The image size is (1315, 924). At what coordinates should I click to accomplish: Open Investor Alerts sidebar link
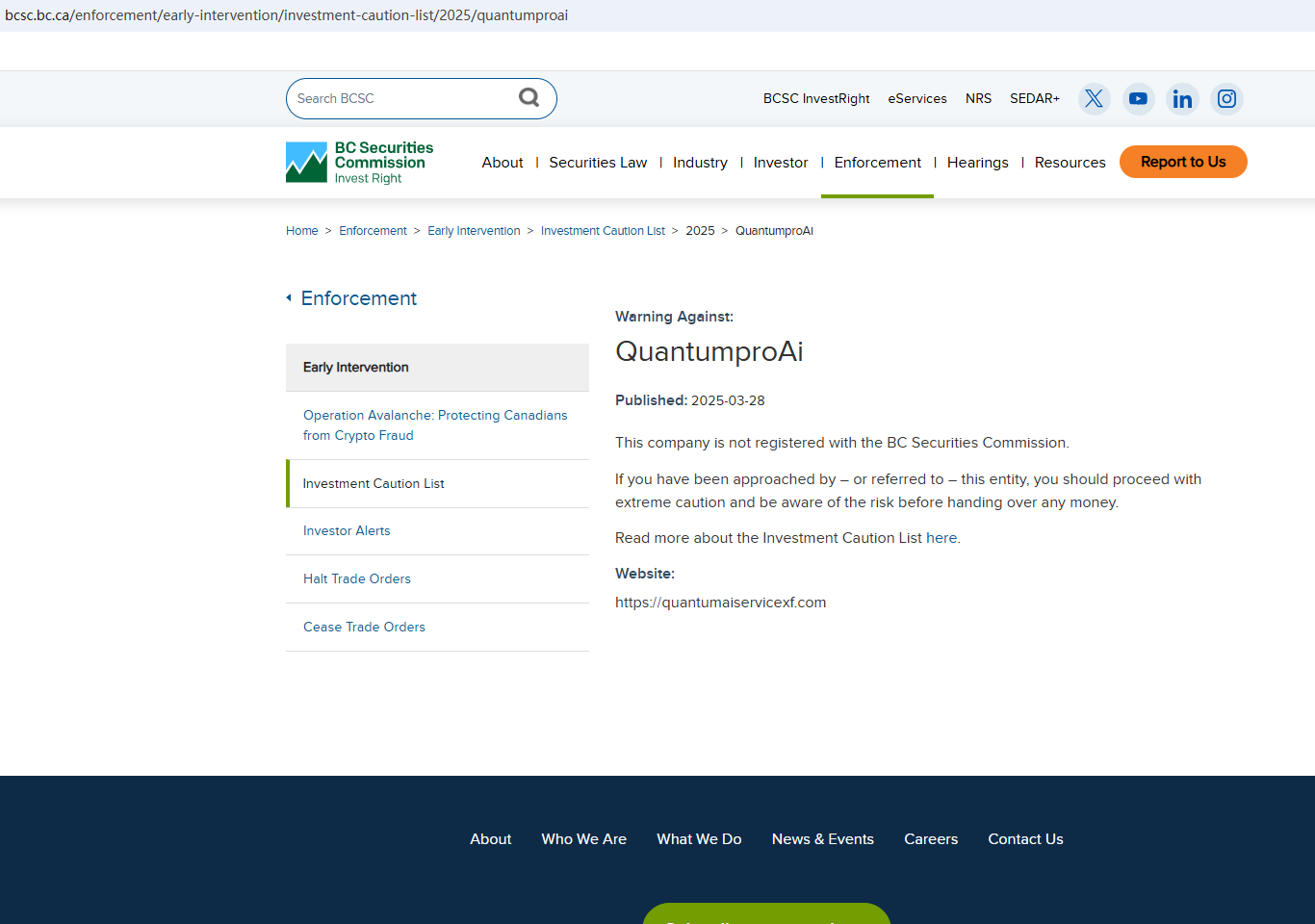point(347,531)
